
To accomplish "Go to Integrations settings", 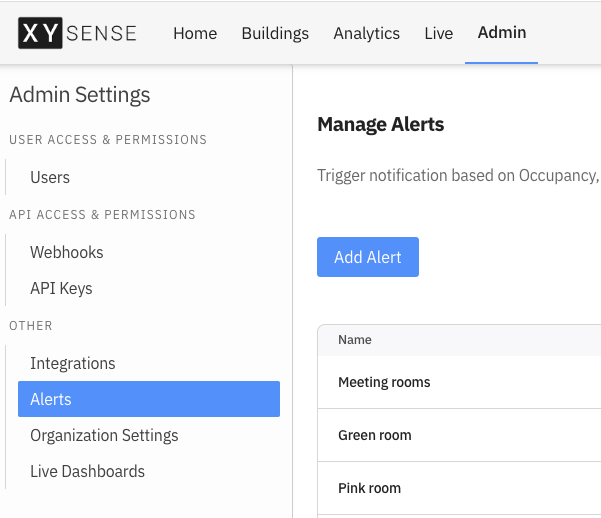I will coord(72,363).
